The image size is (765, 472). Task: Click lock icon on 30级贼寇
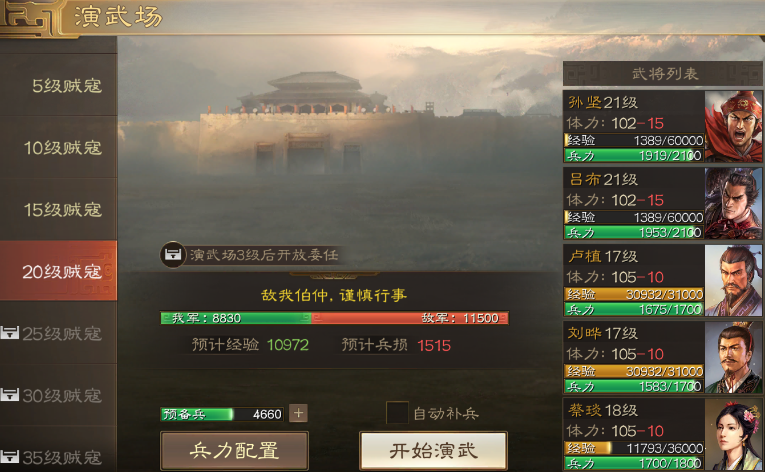(x=10, y=395)
